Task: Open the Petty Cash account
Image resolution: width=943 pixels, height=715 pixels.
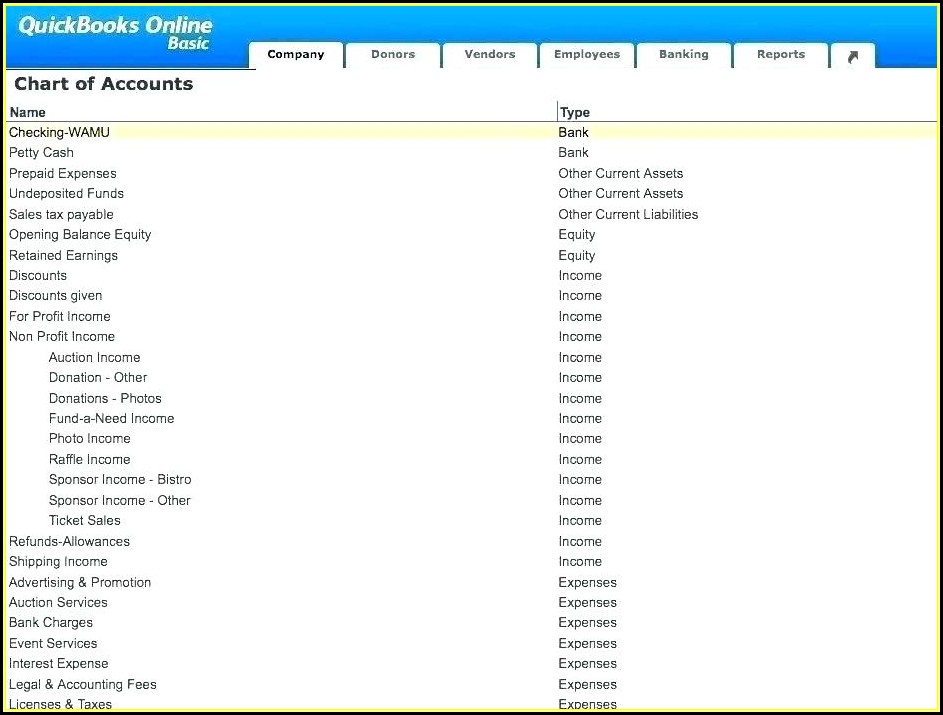Action: click(x=41, y=153)
